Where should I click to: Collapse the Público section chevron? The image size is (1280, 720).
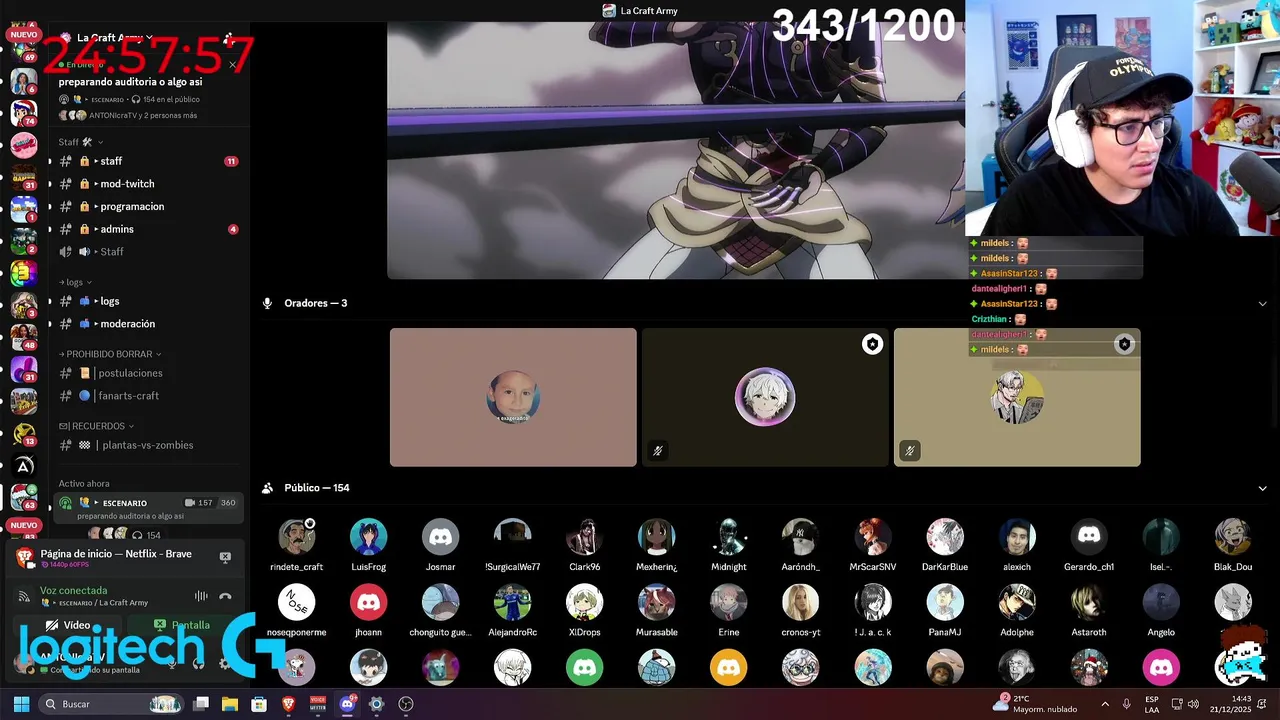tap(1262, 488)
